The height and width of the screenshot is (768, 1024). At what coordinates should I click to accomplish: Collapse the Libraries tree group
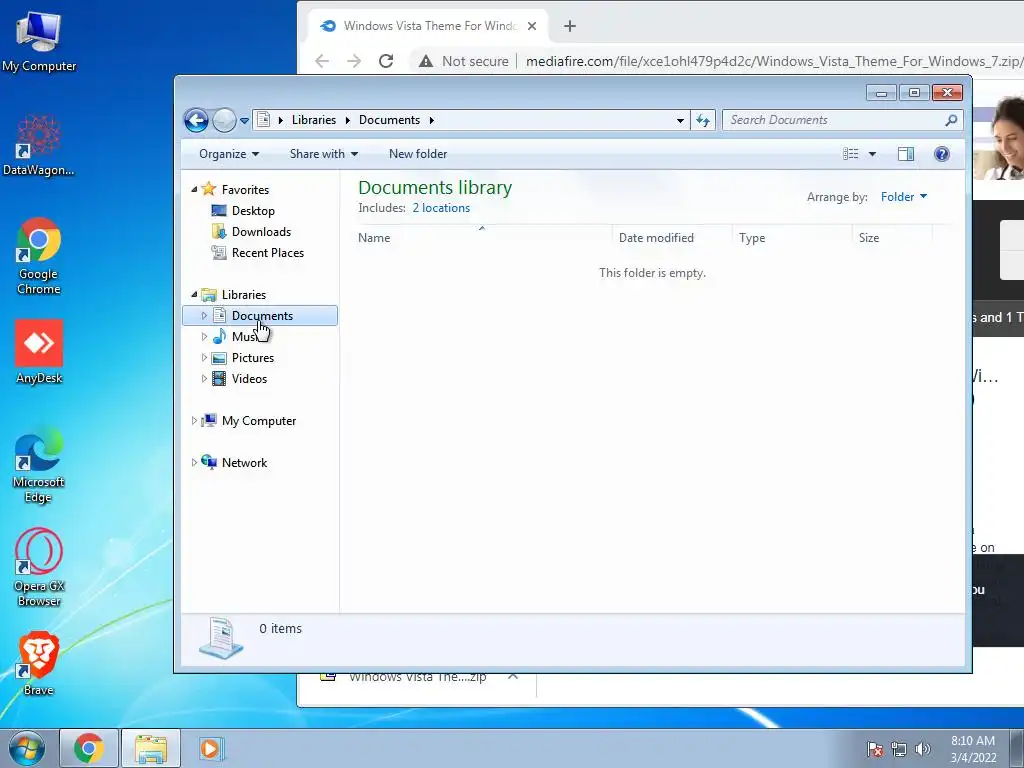pyautogui.click(x=194, y=295)
